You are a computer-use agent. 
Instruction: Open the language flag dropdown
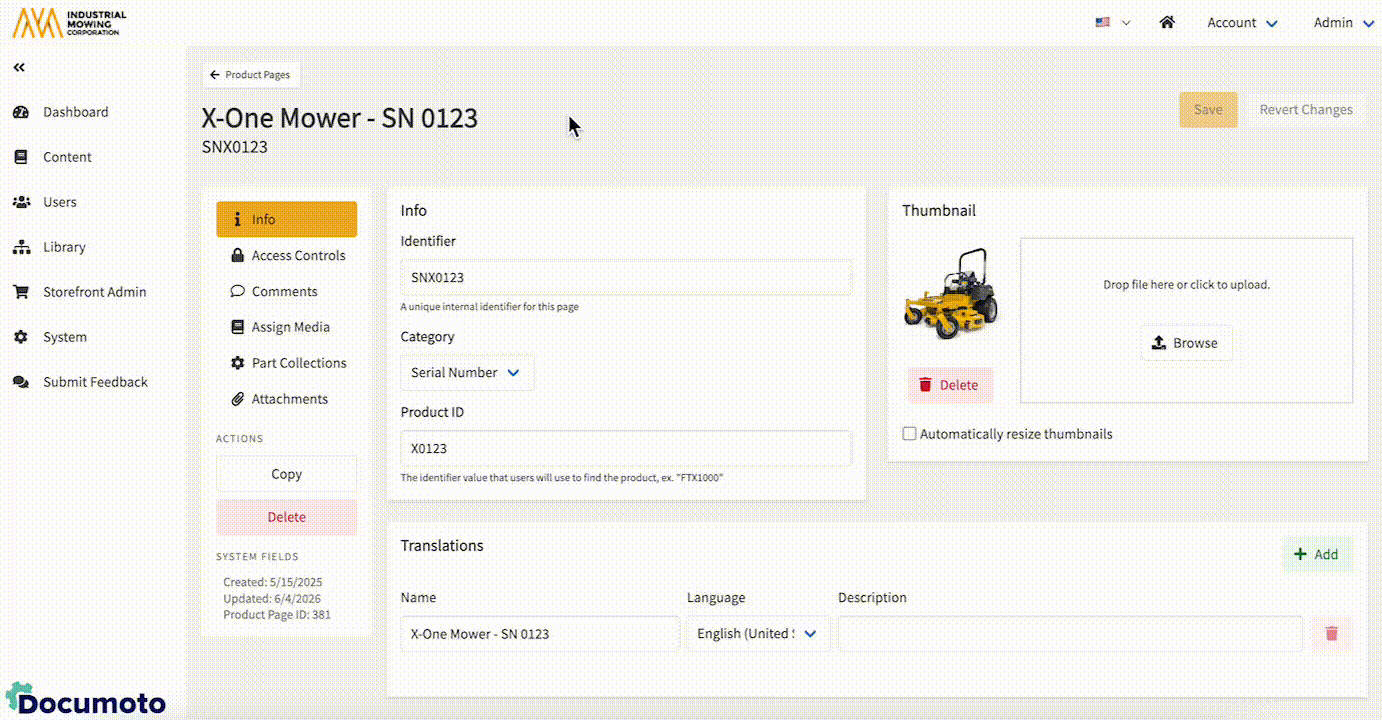pos(1113,22)
